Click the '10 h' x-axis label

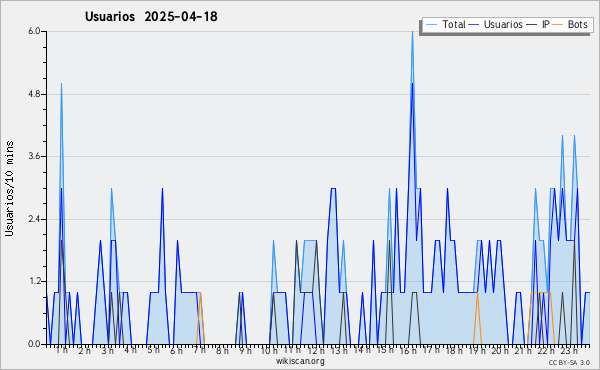[269, 350]
